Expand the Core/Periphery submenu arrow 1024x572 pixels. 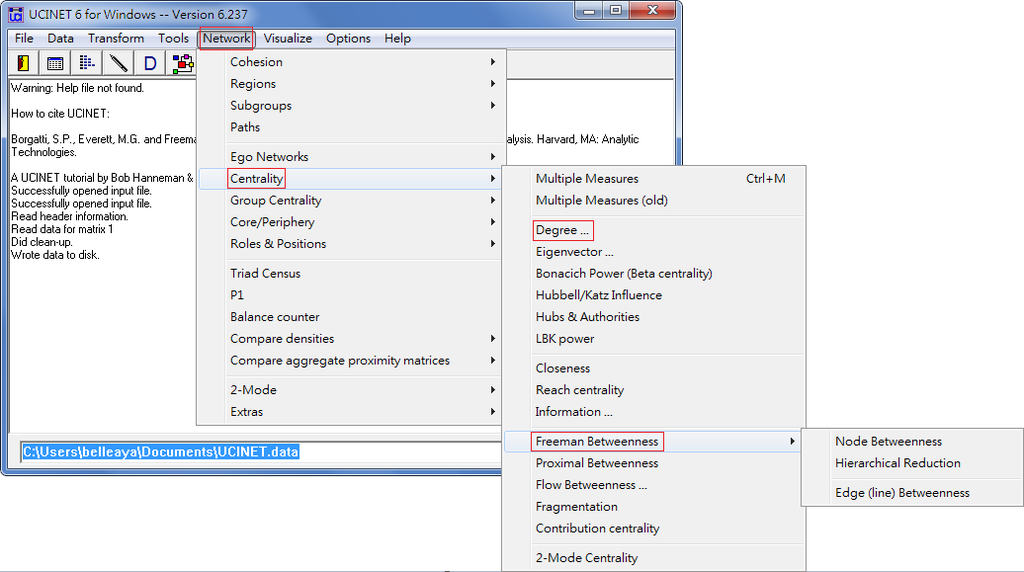click(493, 222)
